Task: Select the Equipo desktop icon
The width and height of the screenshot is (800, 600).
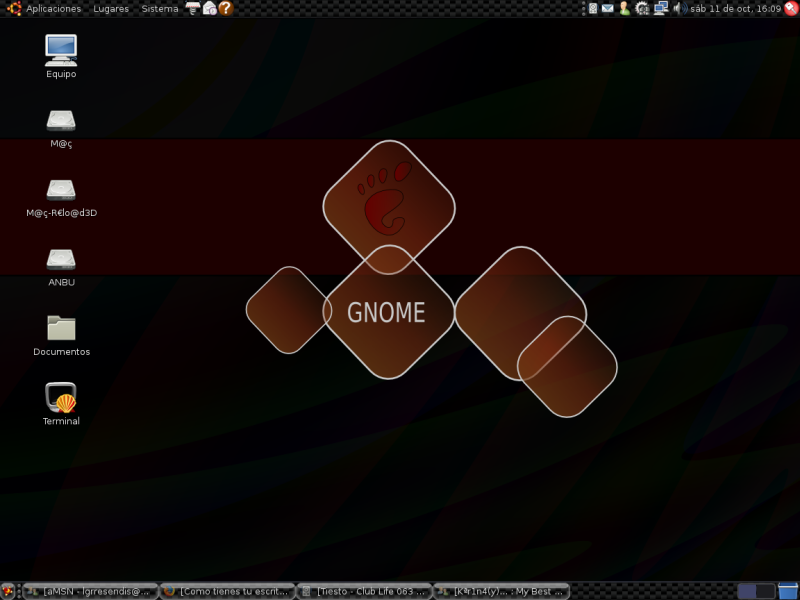Action: tap(61, 56)
